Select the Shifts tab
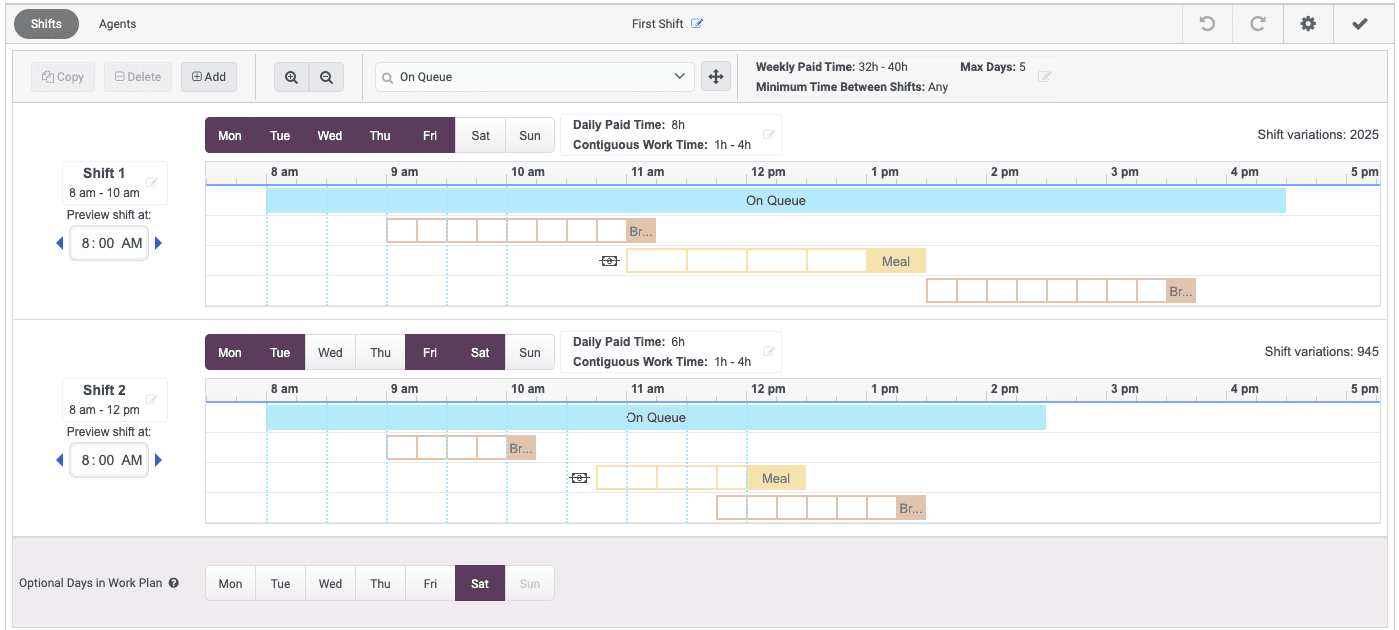Image resolution: width=1399 pixels, height=630 pixels. pos(46,23)
